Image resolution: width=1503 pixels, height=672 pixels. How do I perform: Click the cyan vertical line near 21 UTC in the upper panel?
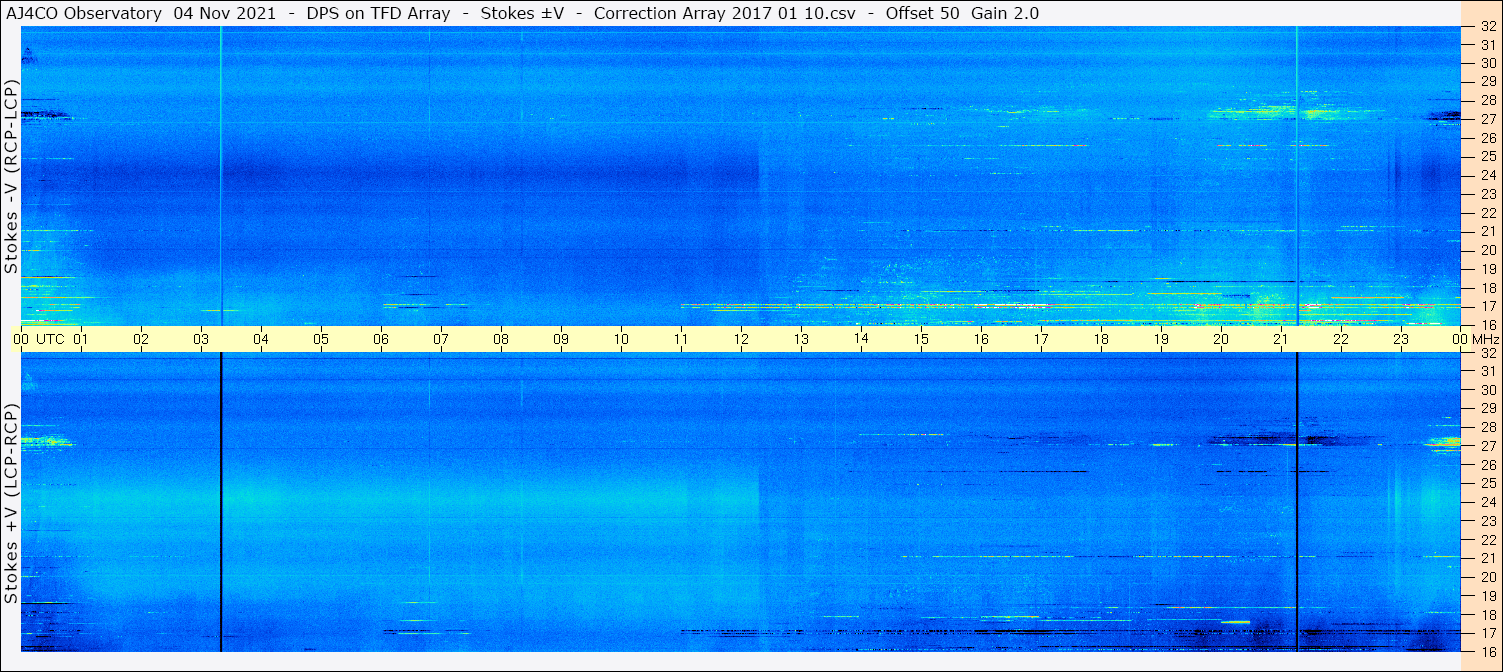pyautogui.click(x=1297, y=176)
